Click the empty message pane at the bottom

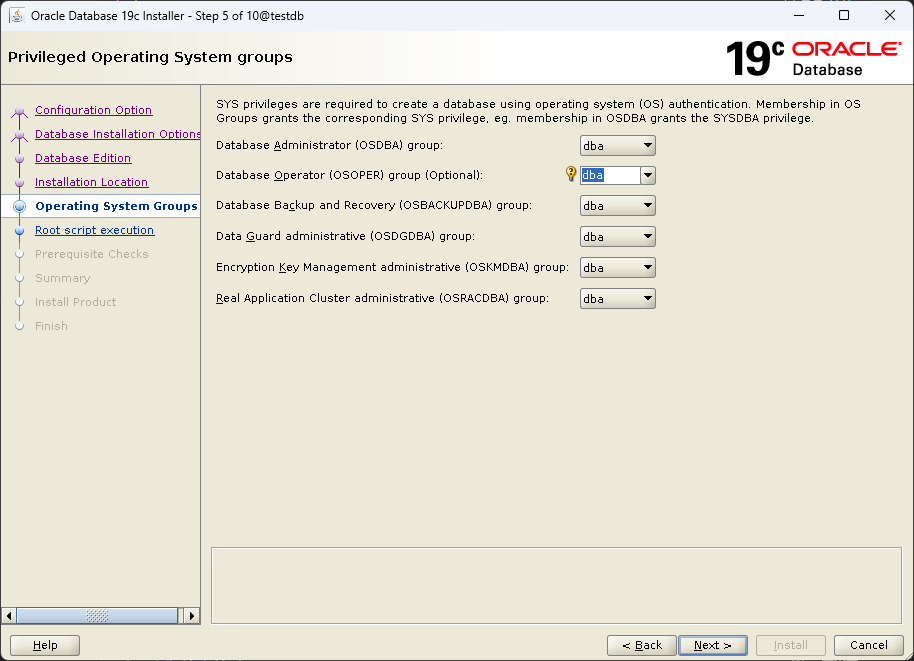556,585
